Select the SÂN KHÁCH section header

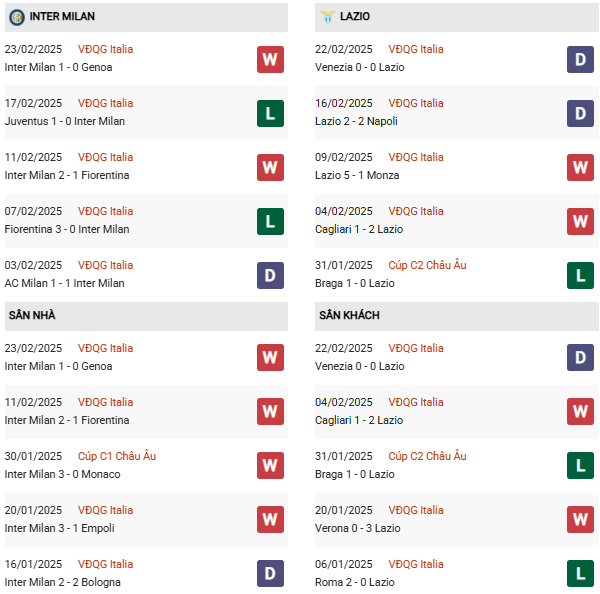pyautogui.click(x=349, y=315)
